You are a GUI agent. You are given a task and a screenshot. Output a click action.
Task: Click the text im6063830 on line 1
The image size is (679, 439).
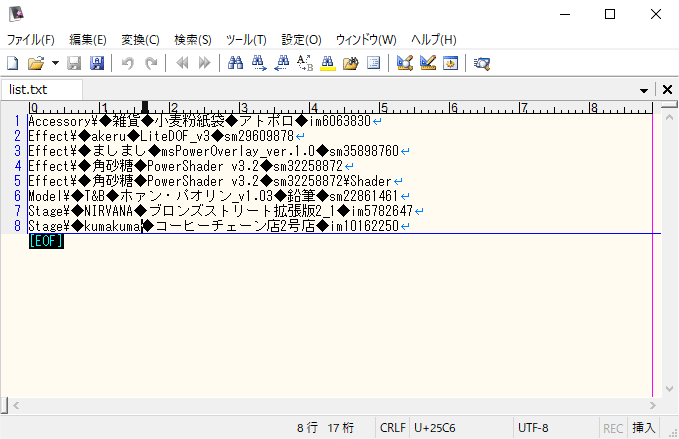point(340,121)
